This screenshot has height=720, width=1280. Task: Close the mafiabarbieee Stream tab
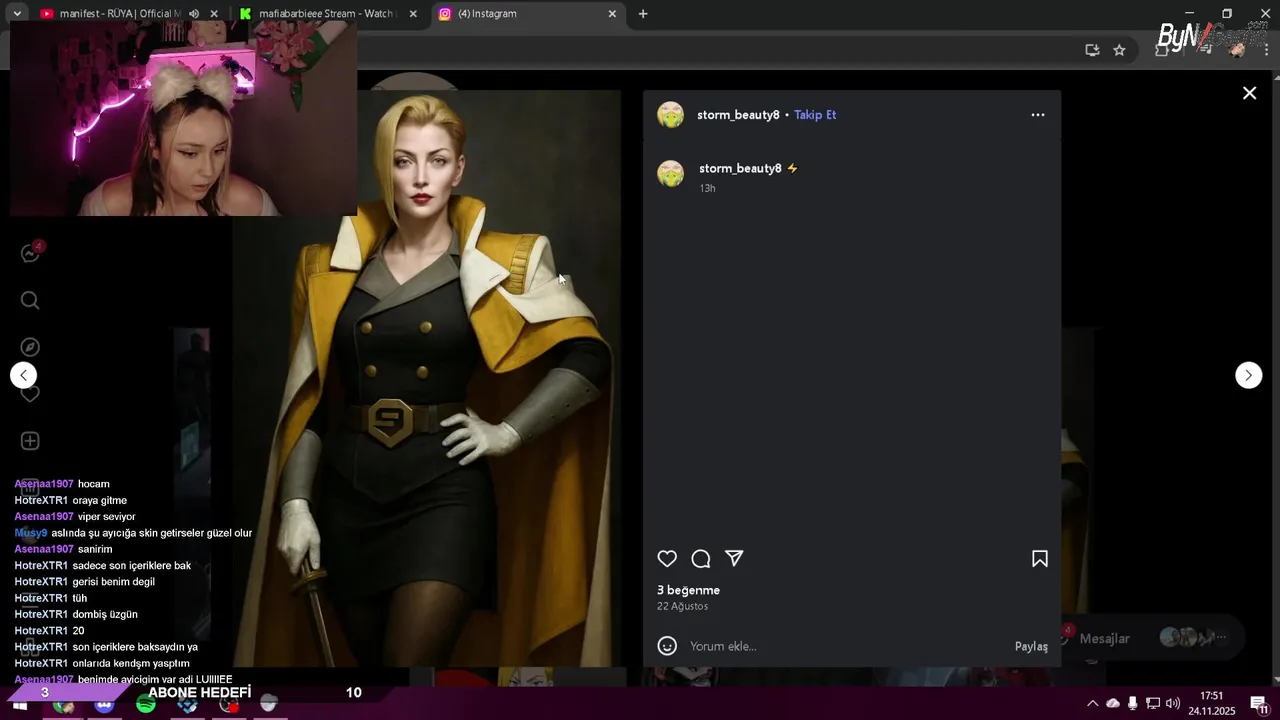(x=413, y=14)
